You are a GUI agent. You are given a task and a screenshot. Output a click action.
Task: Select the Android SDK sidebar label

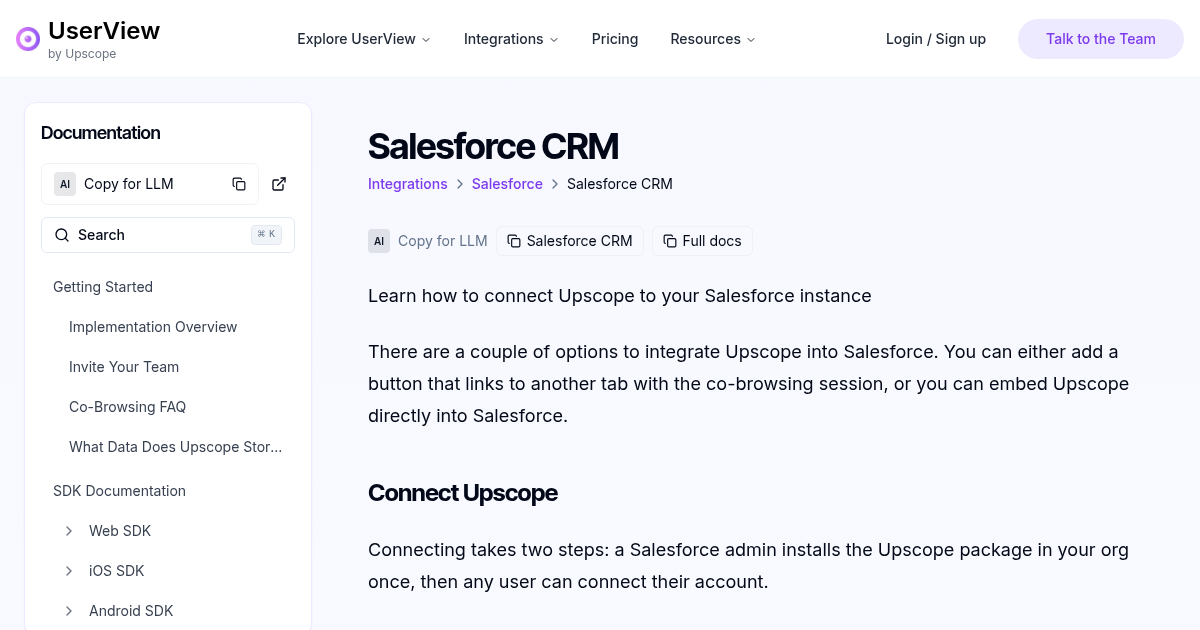[131, 611]
